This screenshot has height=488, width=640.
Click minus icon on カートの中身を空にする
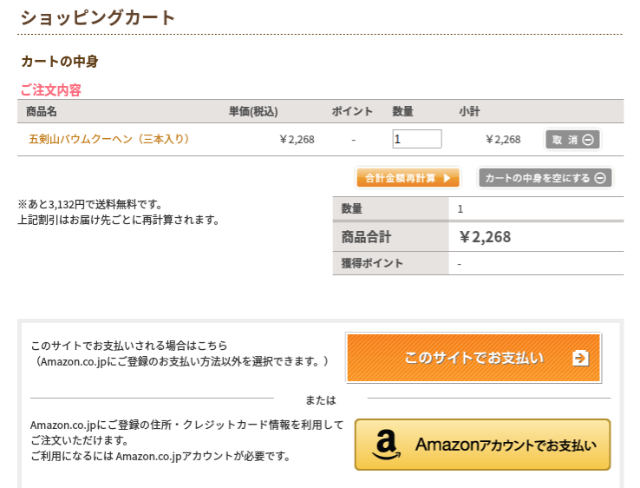[x=600, y=178]
